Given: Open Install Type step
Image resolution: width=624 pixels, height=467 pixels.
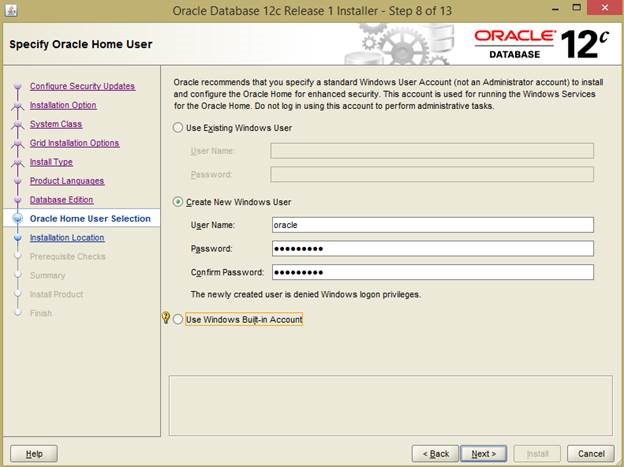Looking at the screenshot, I should tap(51, 162).
